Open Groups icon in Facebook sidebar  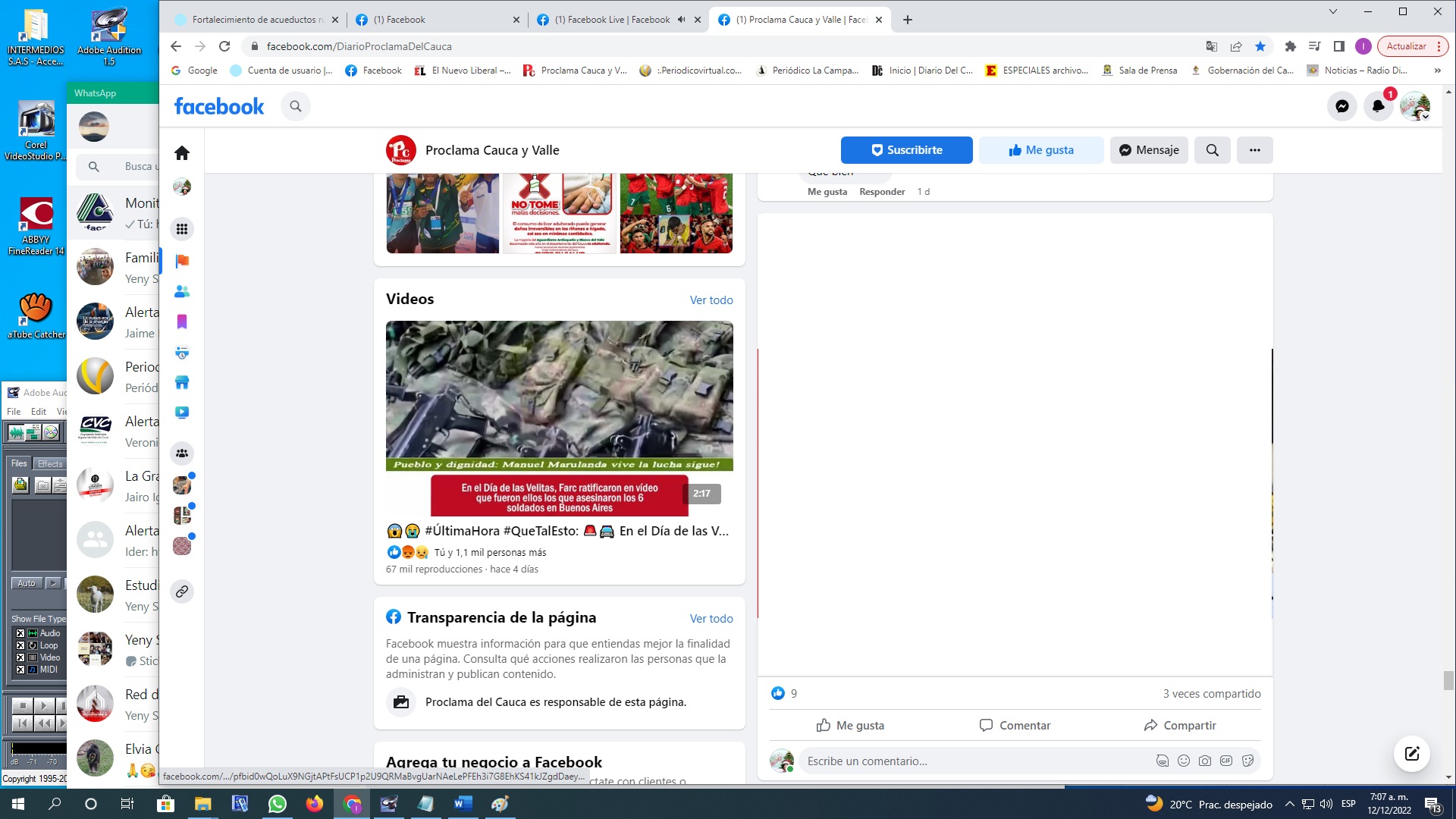point(182,453)
